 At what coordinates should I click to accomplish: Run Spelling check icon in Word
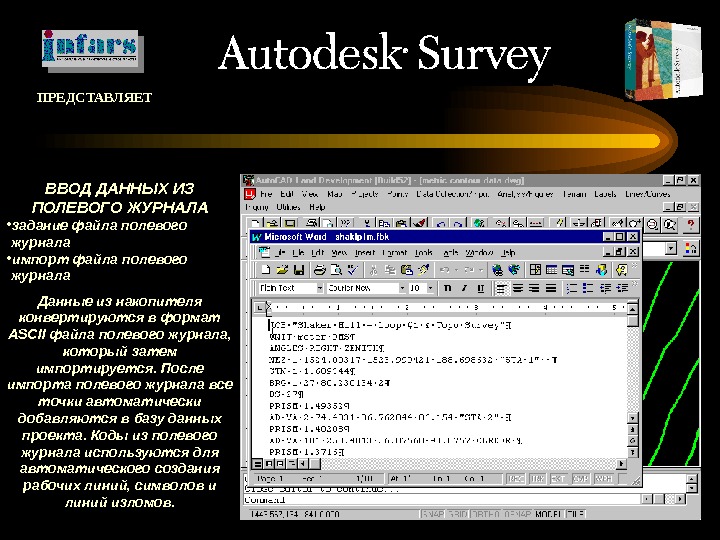point(353,270)
